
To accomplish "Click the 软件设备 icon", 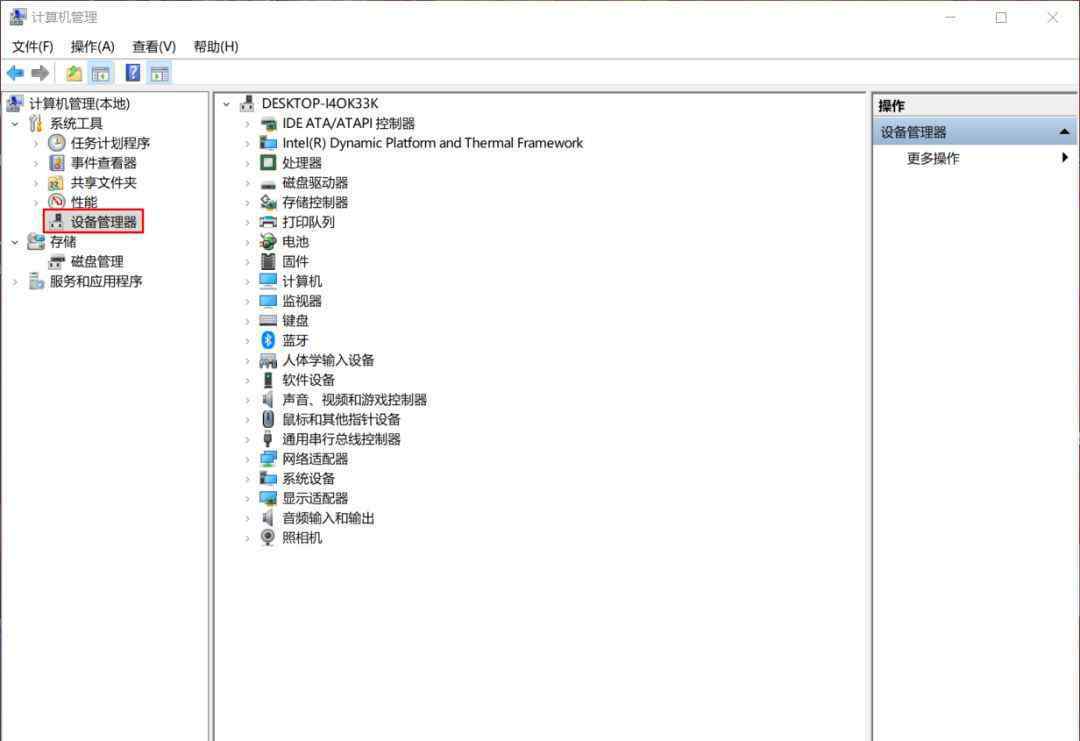I will point(268,379).
